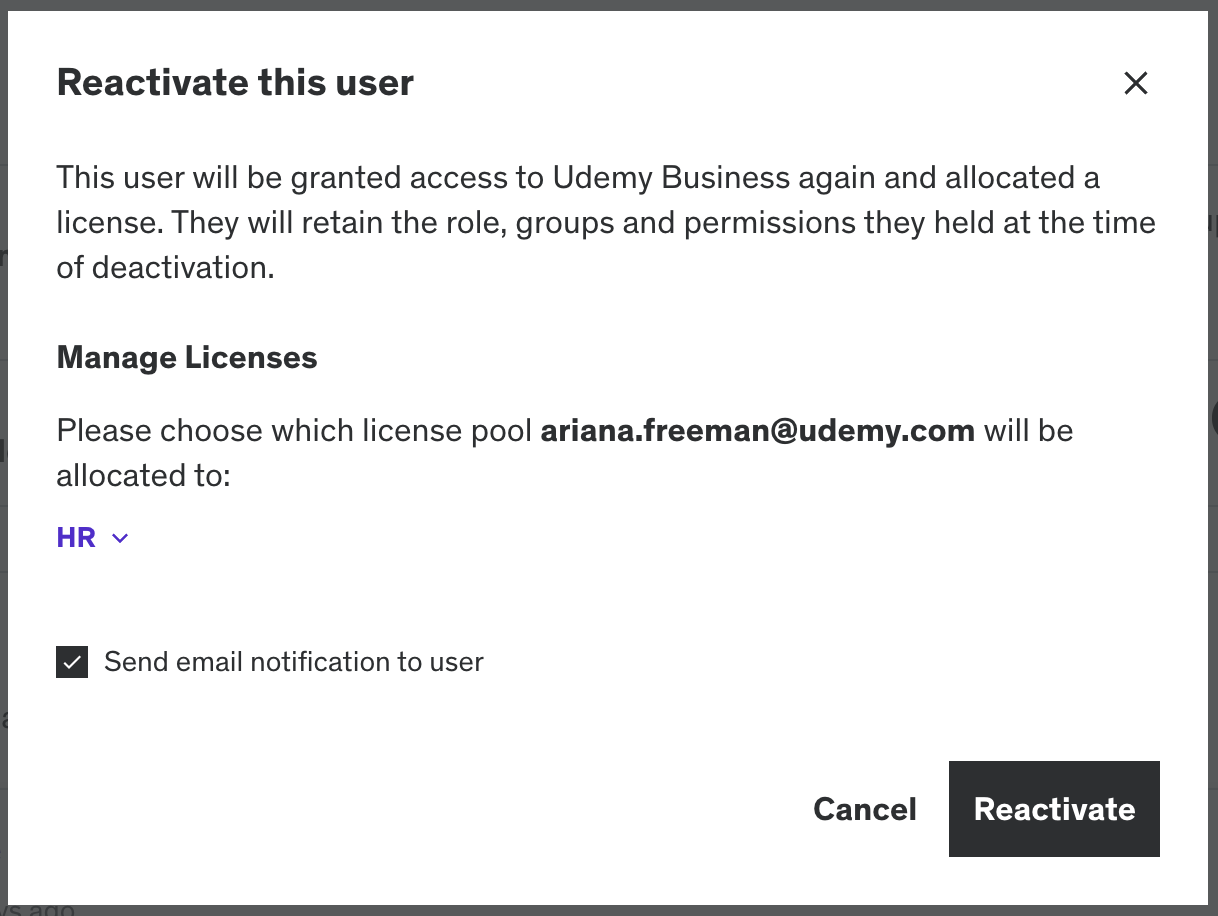This screenshot has width=1218, height=916.
Task: Confirm with the Reactivate button
Action: pos(1054,809)
